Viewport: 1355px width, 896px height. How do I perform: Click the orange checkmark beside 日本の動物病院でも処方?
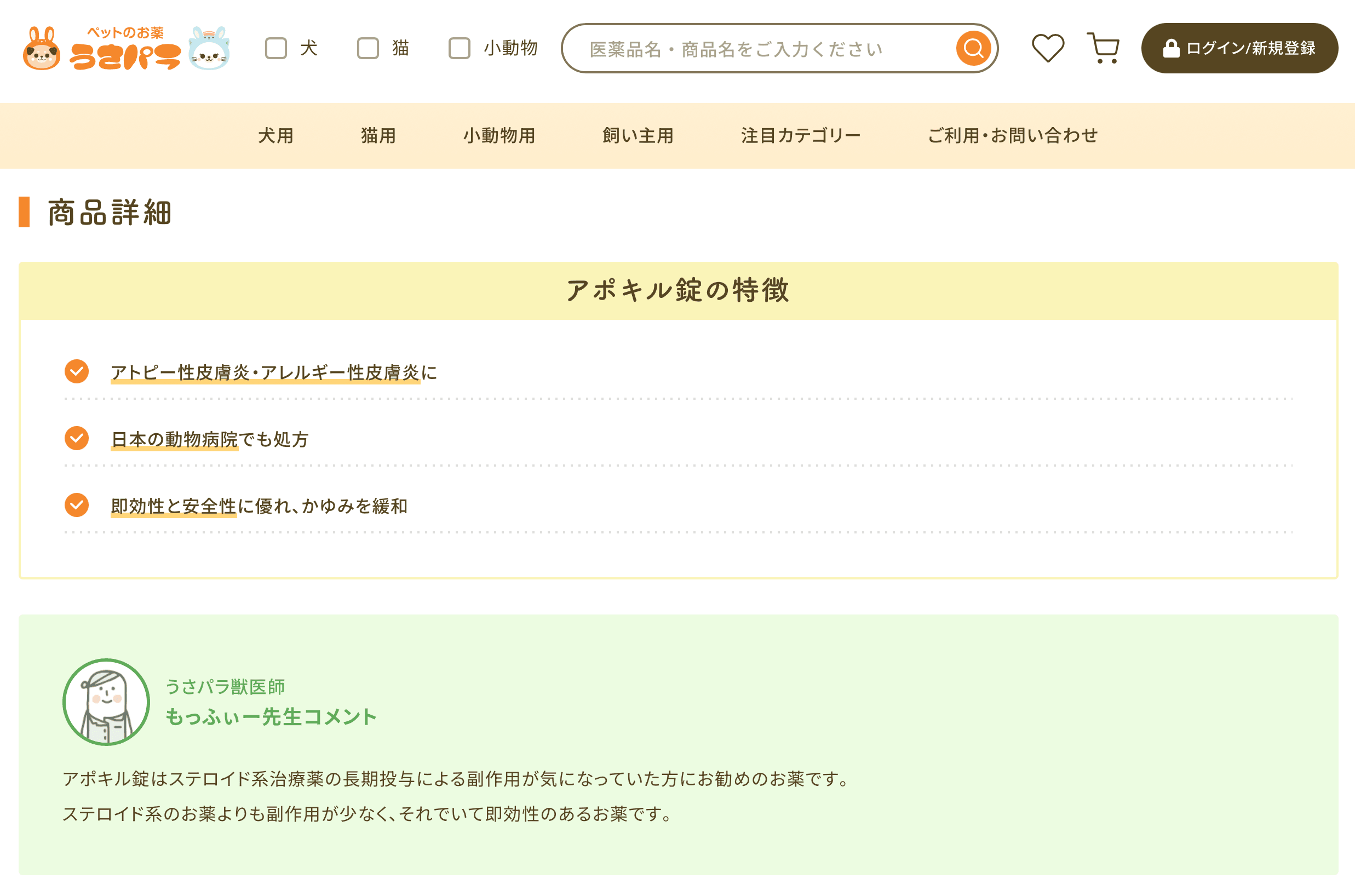coord(76,438)
